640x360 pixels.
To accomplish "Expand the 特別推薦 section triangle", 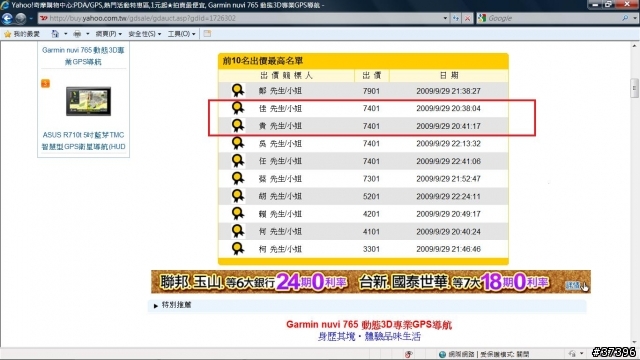I will (156, 305).
